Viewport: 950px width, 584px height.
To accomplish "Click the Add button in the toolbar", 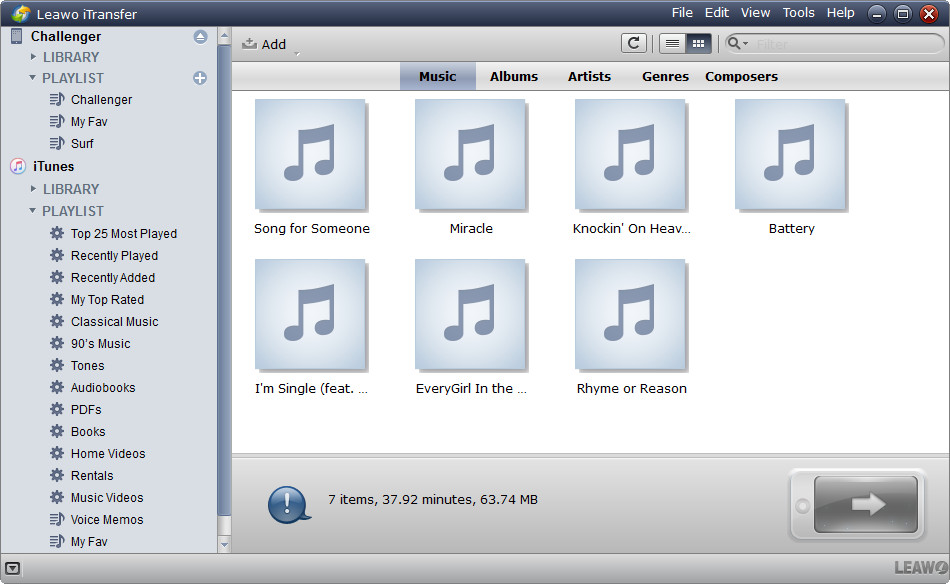I will pos(264,44).
